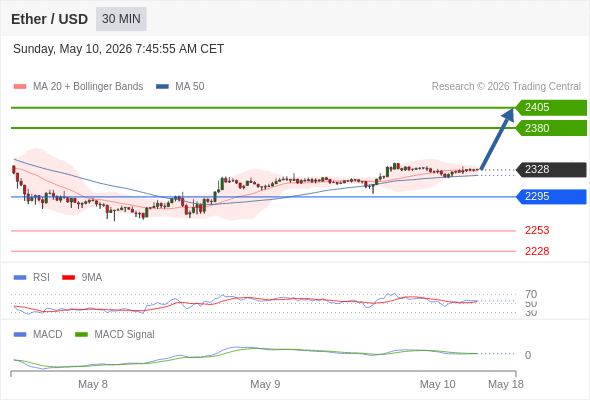
Task: Select the blue 2295 pivot price tag
Action: click(x=551, y=196)
